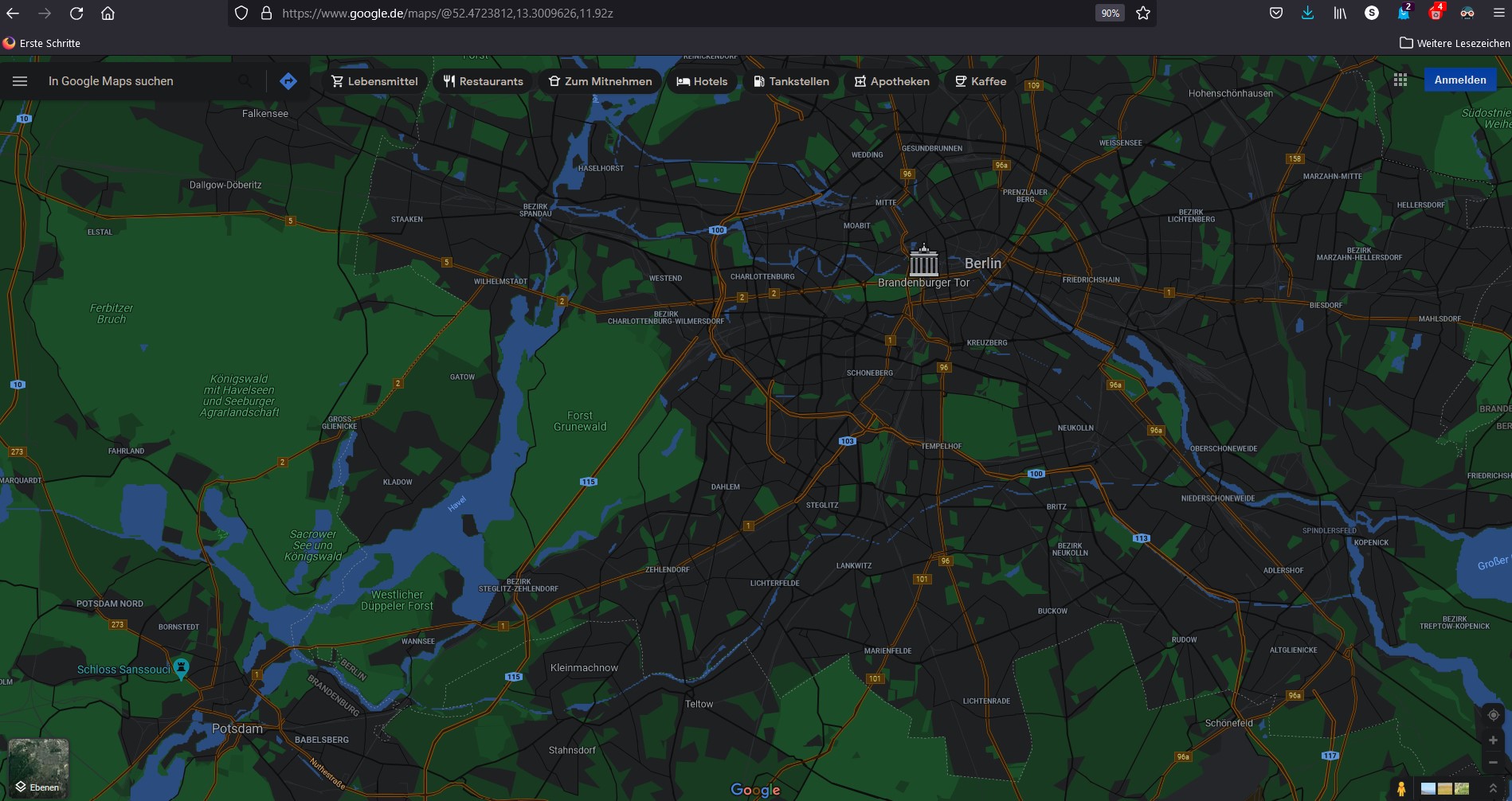Image resolution: width=1512 pixels, height=801 pixels.
Task: Select the Zum Mitnehmen chip
Action: click(x=600, y=81)
